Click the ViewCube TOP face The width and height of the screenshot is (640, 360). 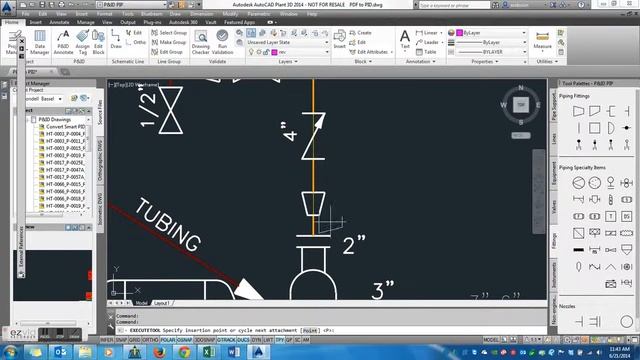point(521,105)
